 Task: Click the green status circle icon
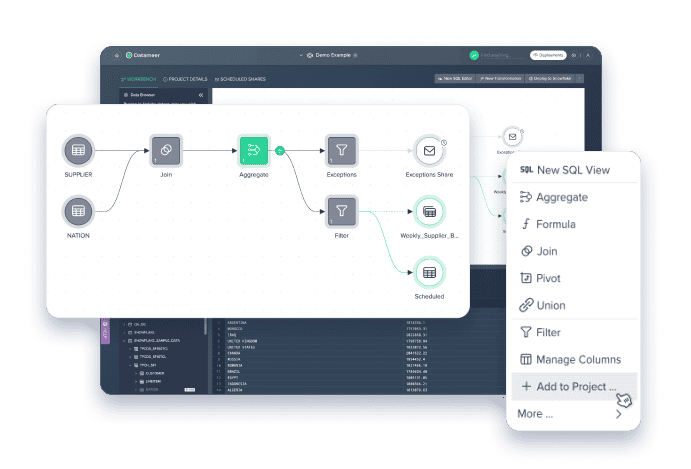(474, 56)
